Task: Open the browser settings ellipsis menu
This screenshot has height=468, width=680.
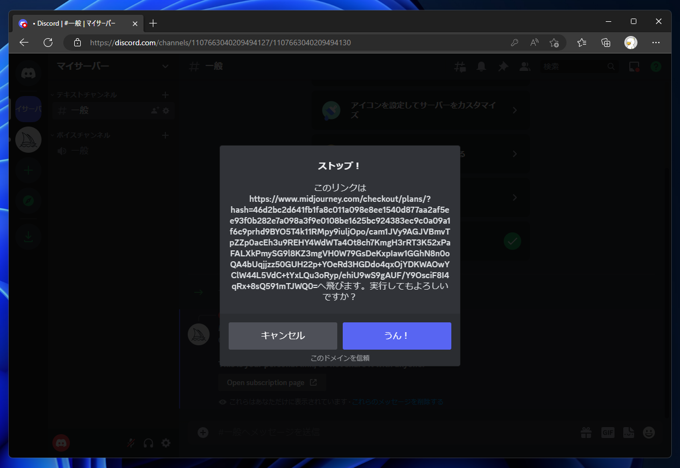Action: click(x=656, y=43)
